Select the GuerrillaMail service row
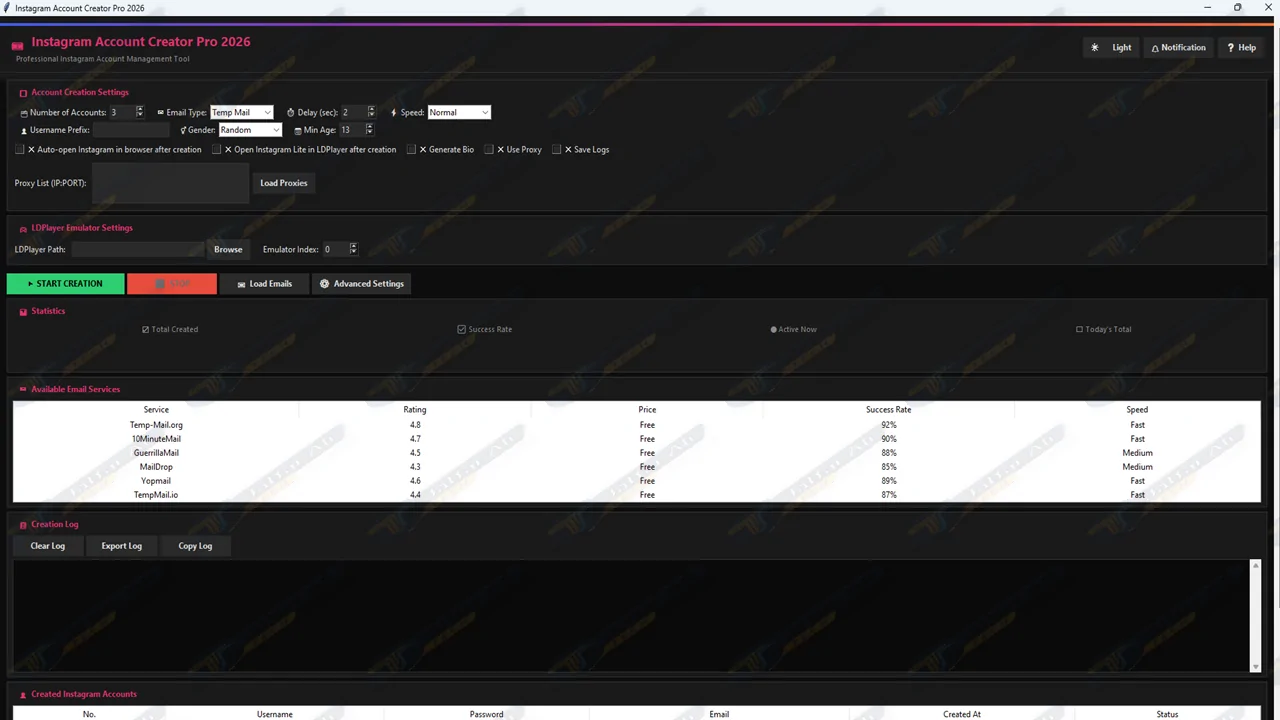Screen dimensions: 1280x720 click(637, 453)
